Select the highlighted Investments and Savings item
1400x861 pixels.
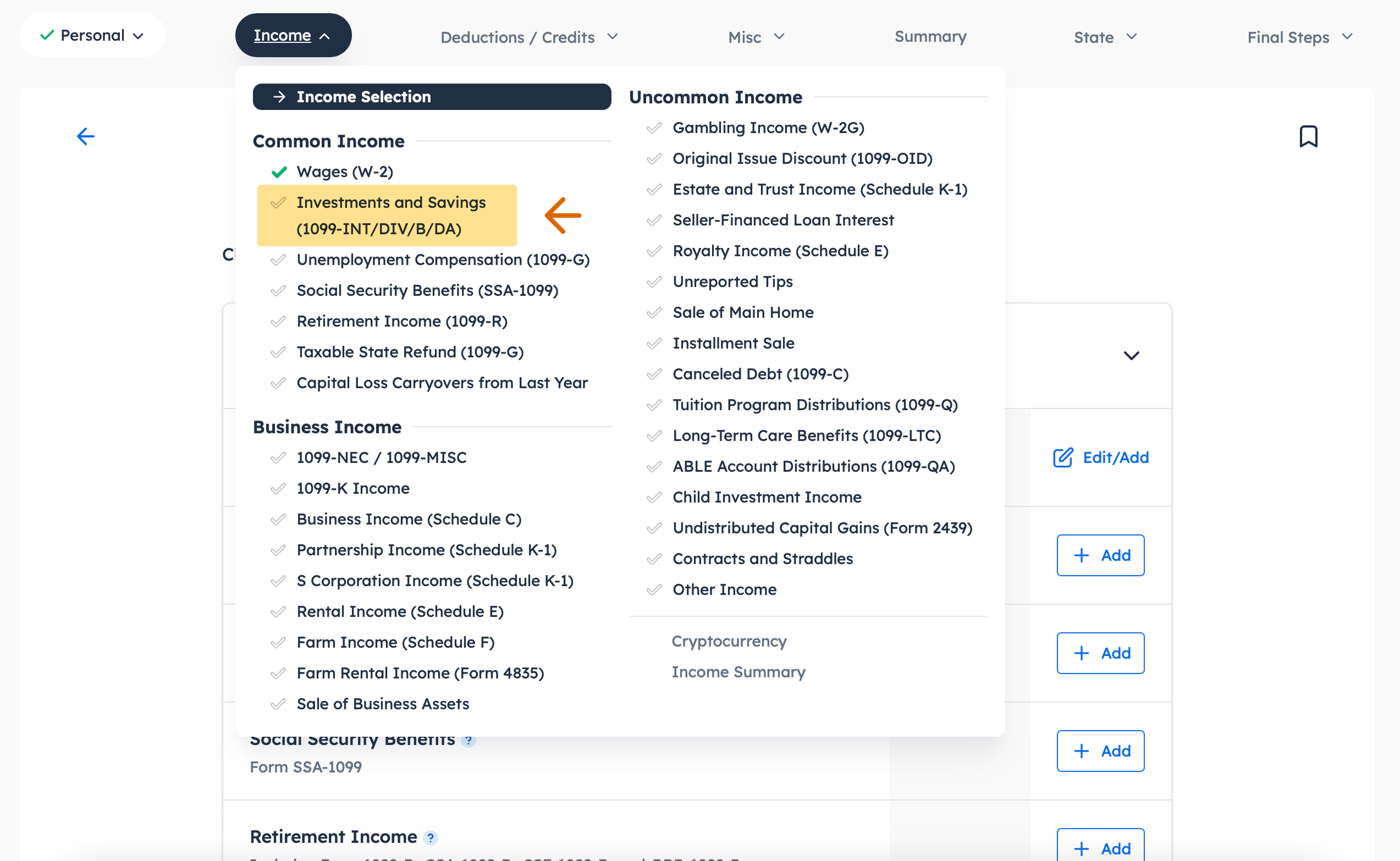[x=387, y=216]
